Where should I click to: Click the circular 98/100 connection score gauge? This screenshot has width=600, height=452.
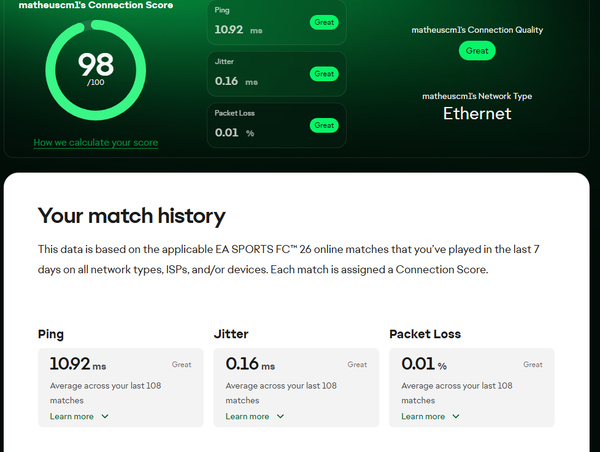pyautogui.click(x=95, y=70)
